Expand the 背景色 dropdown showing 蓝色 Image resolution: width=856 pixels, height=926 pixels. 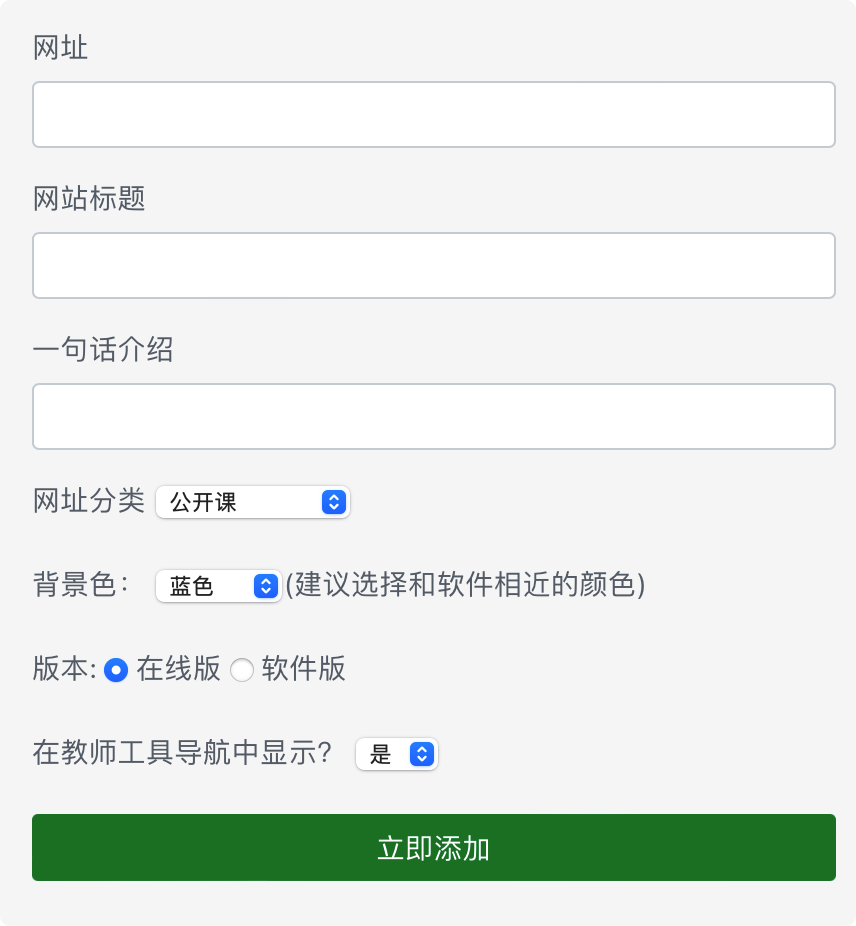[x=217, y=586]
